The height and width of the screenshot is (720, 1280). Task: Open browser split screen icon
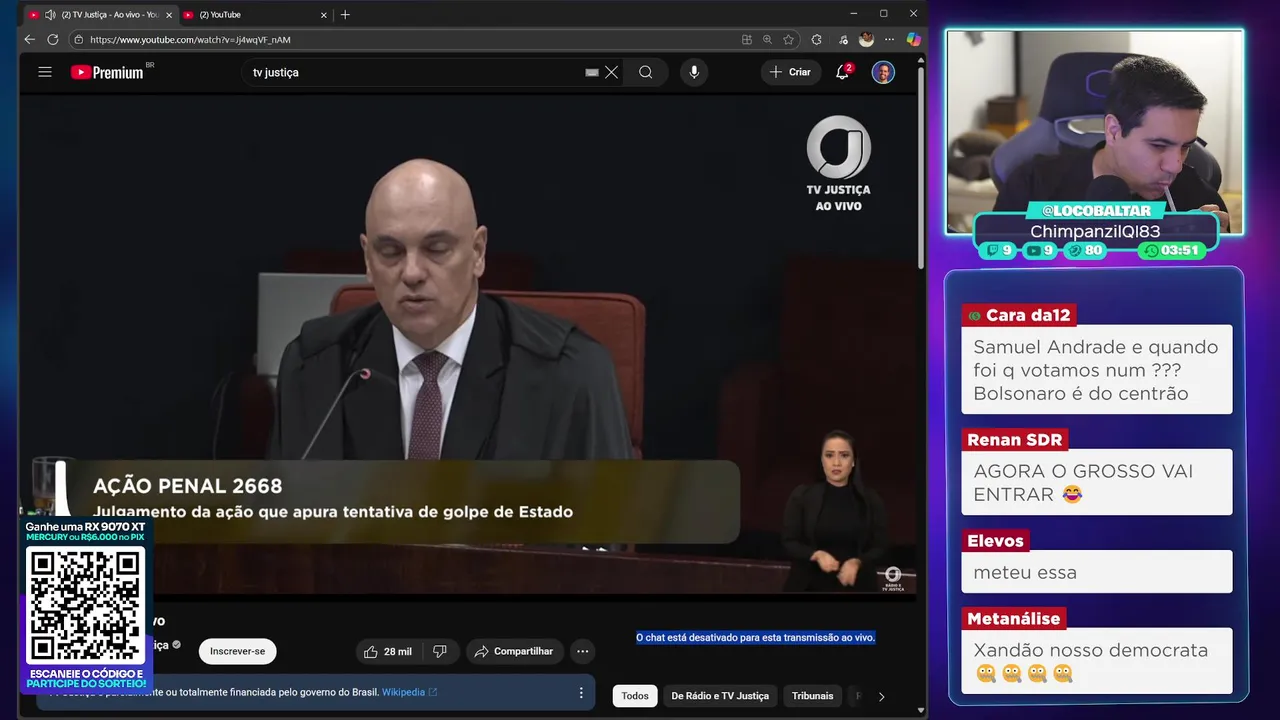coord(746,39)
